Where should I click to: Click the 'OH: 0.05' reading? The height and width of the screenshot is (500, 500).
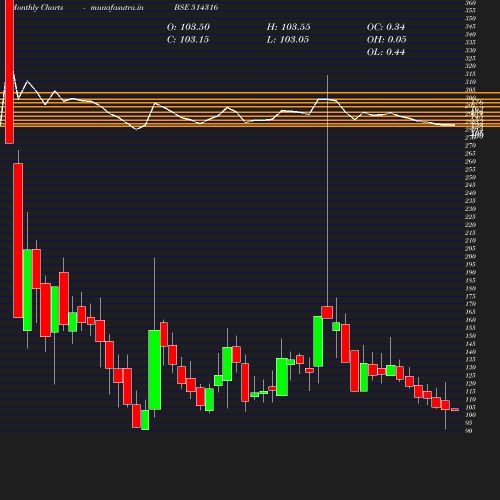click(x=387, y=40)
